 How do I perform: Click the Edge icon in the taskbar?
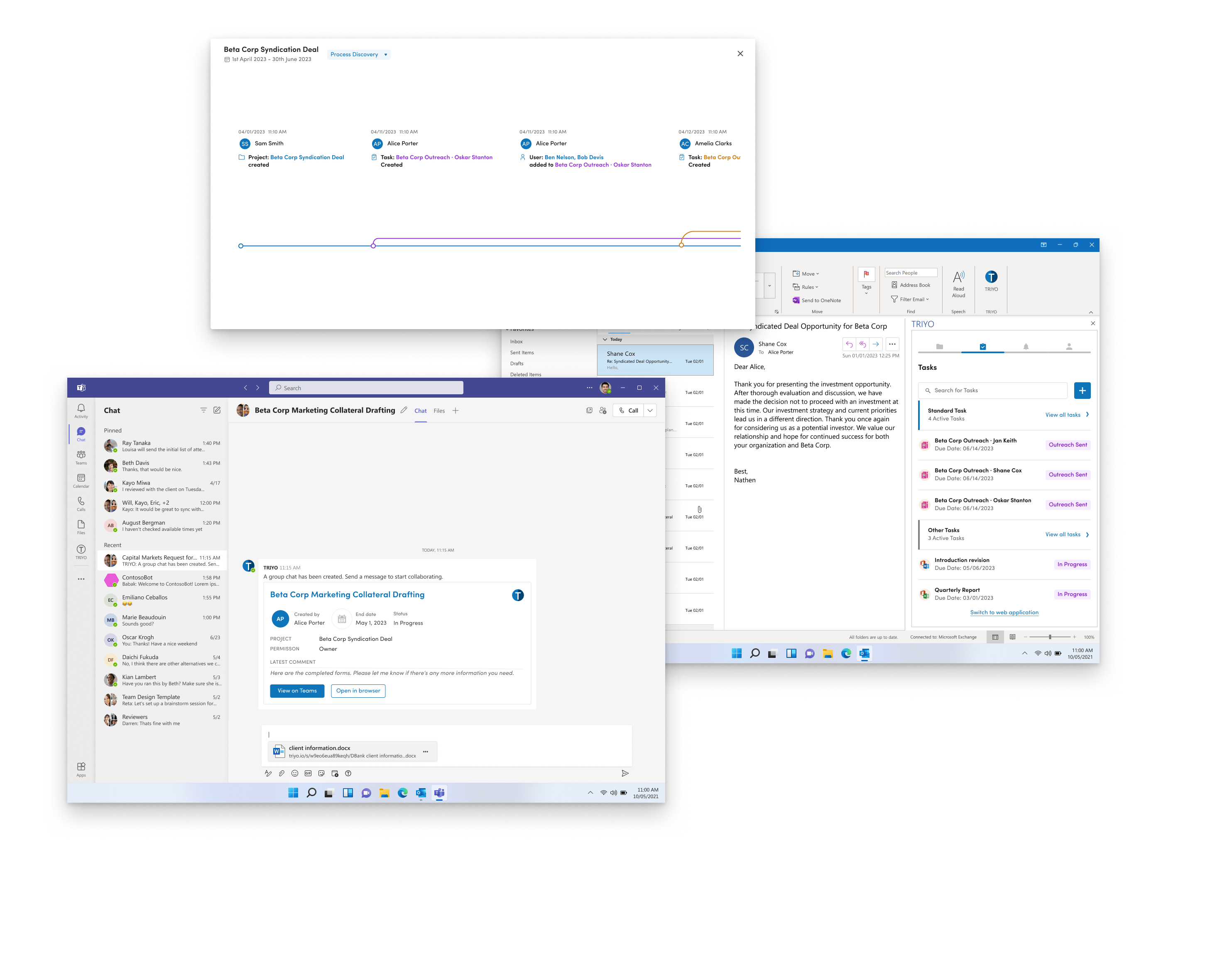[x=402, y=793]
